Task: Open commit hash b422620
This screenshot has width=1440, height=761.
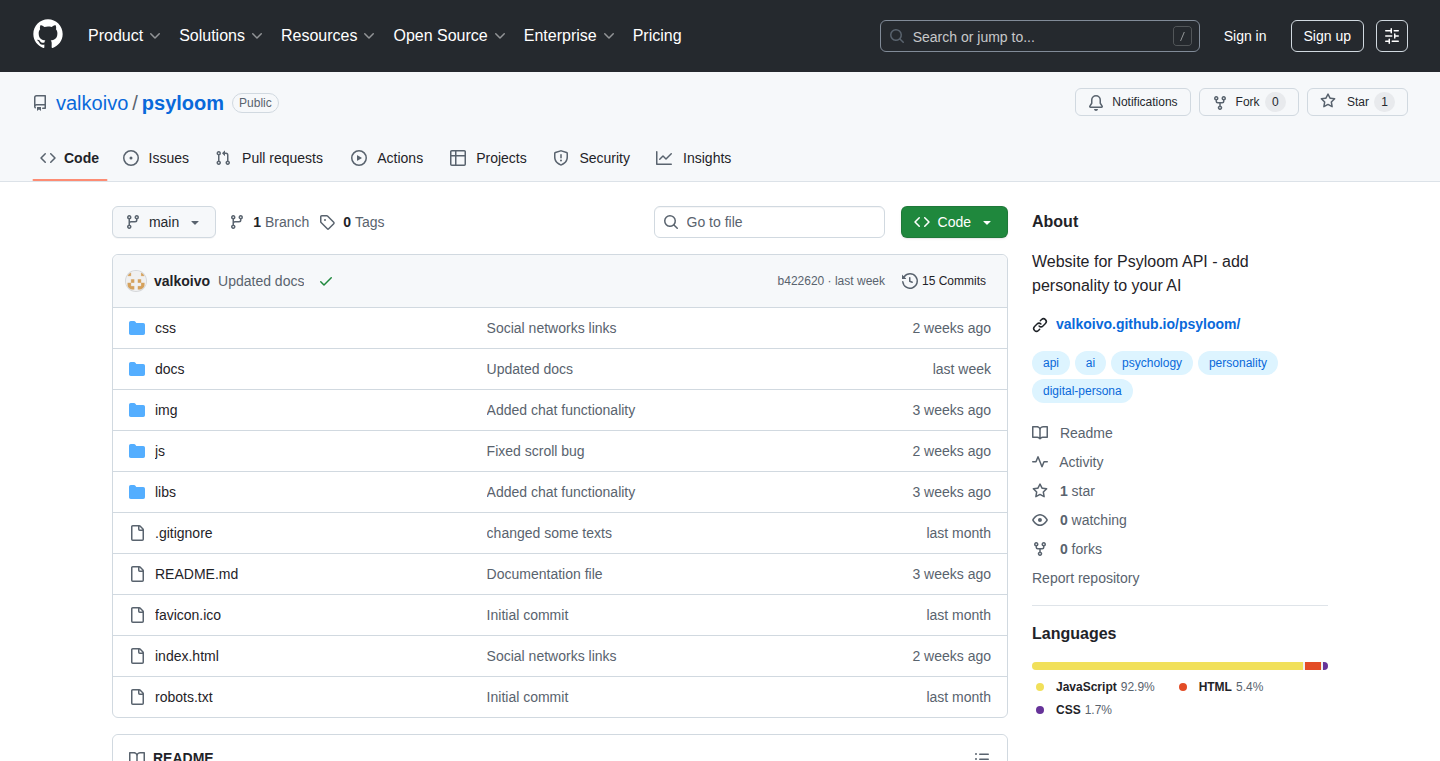Action: click(800, 281)
